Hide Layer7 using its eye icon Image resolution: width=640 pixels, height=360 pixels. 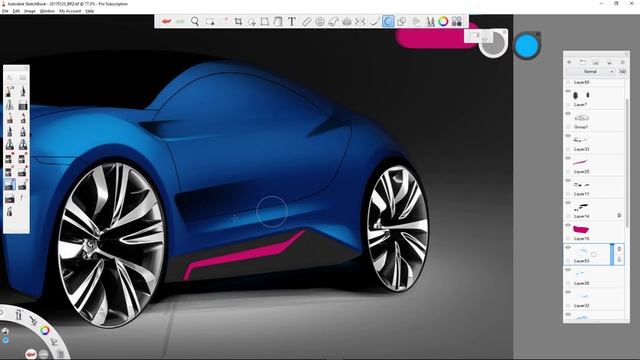pyautogui.click(x=568, y=91)
